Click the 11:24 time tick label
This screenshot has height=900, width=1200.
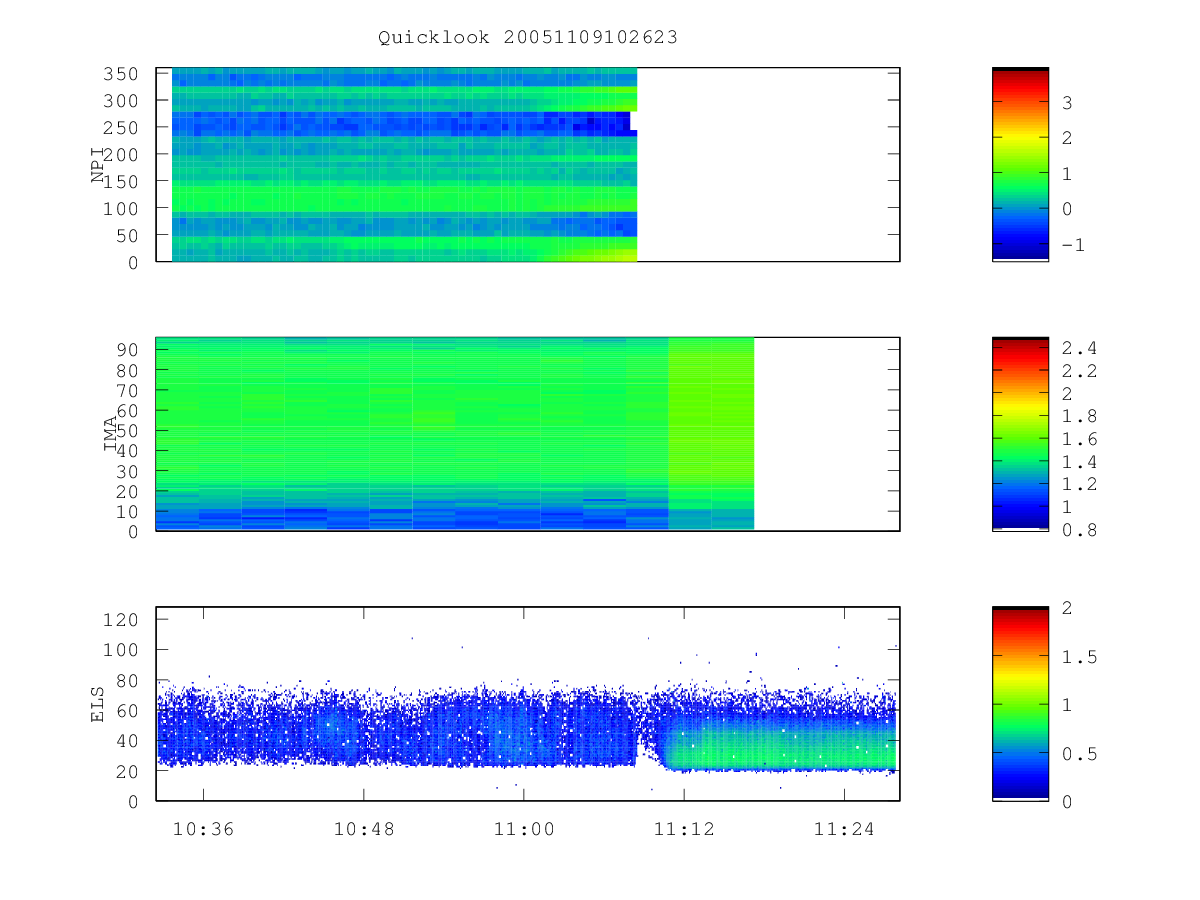point(844,829)
